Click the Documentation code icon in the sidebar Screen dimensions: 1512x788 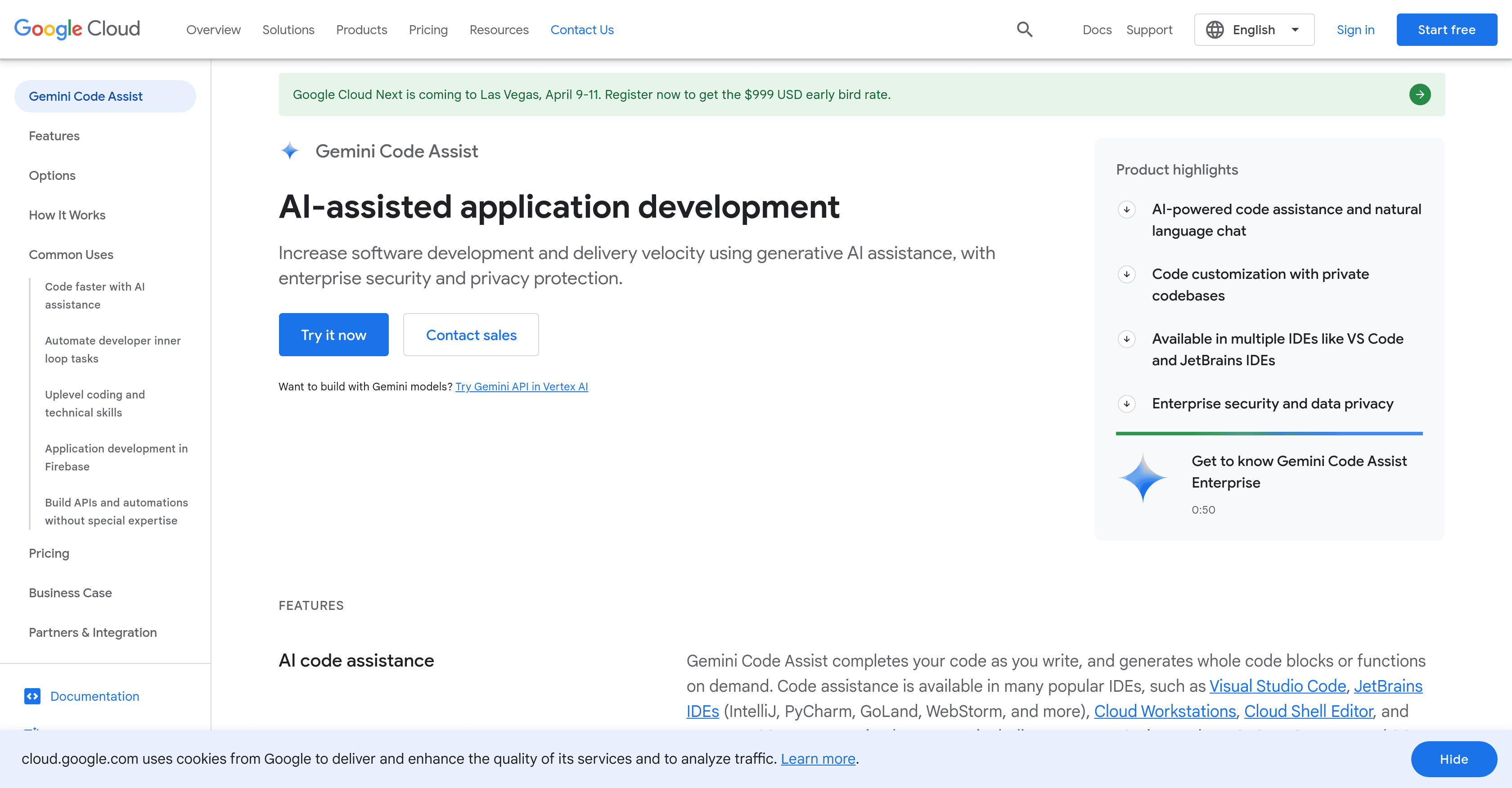pos(32,696)
